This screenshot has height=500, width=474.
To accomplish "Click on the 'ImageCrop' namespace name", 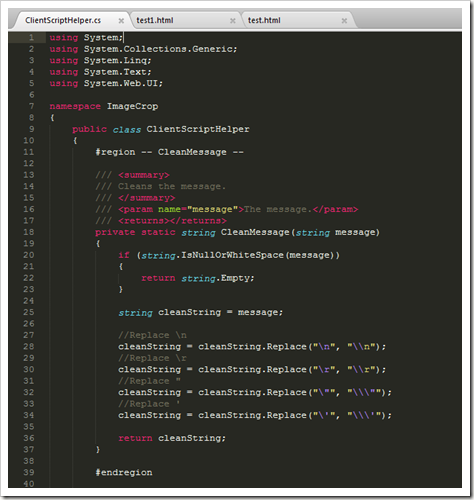I will click(132, 106).
